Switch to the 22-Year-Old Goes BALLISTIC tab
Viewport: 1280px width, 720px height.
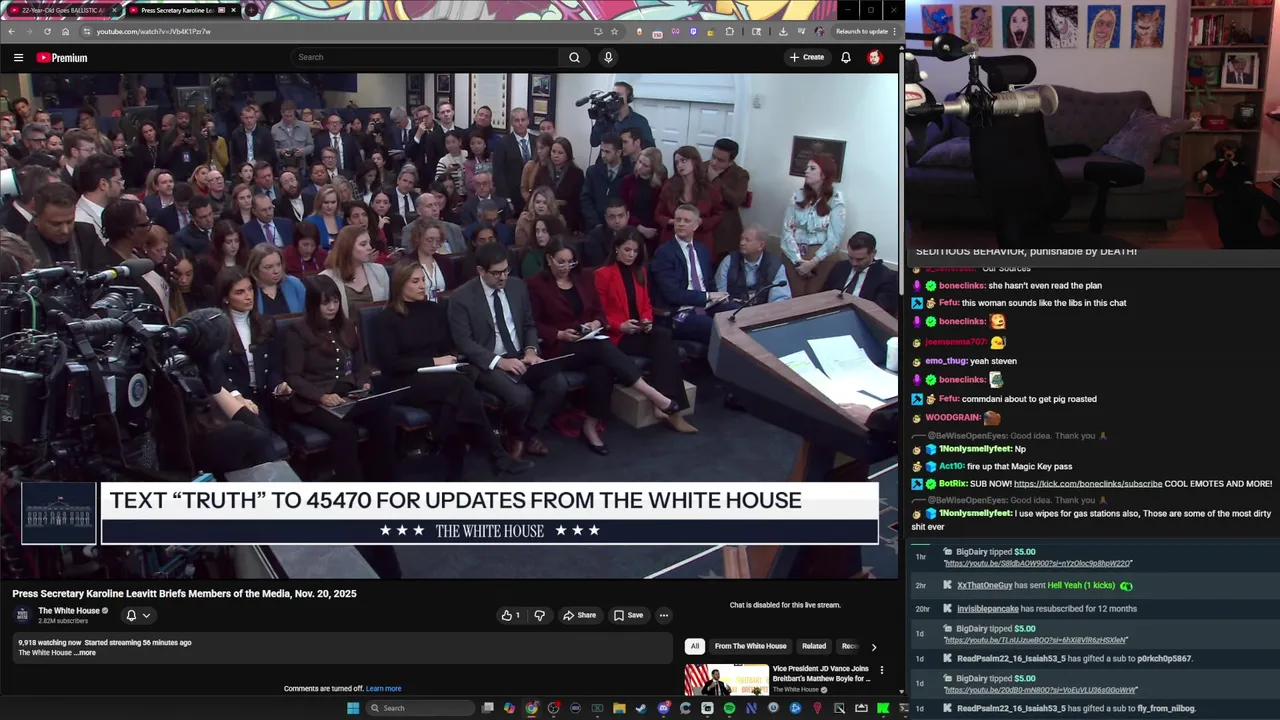[62, 10]
